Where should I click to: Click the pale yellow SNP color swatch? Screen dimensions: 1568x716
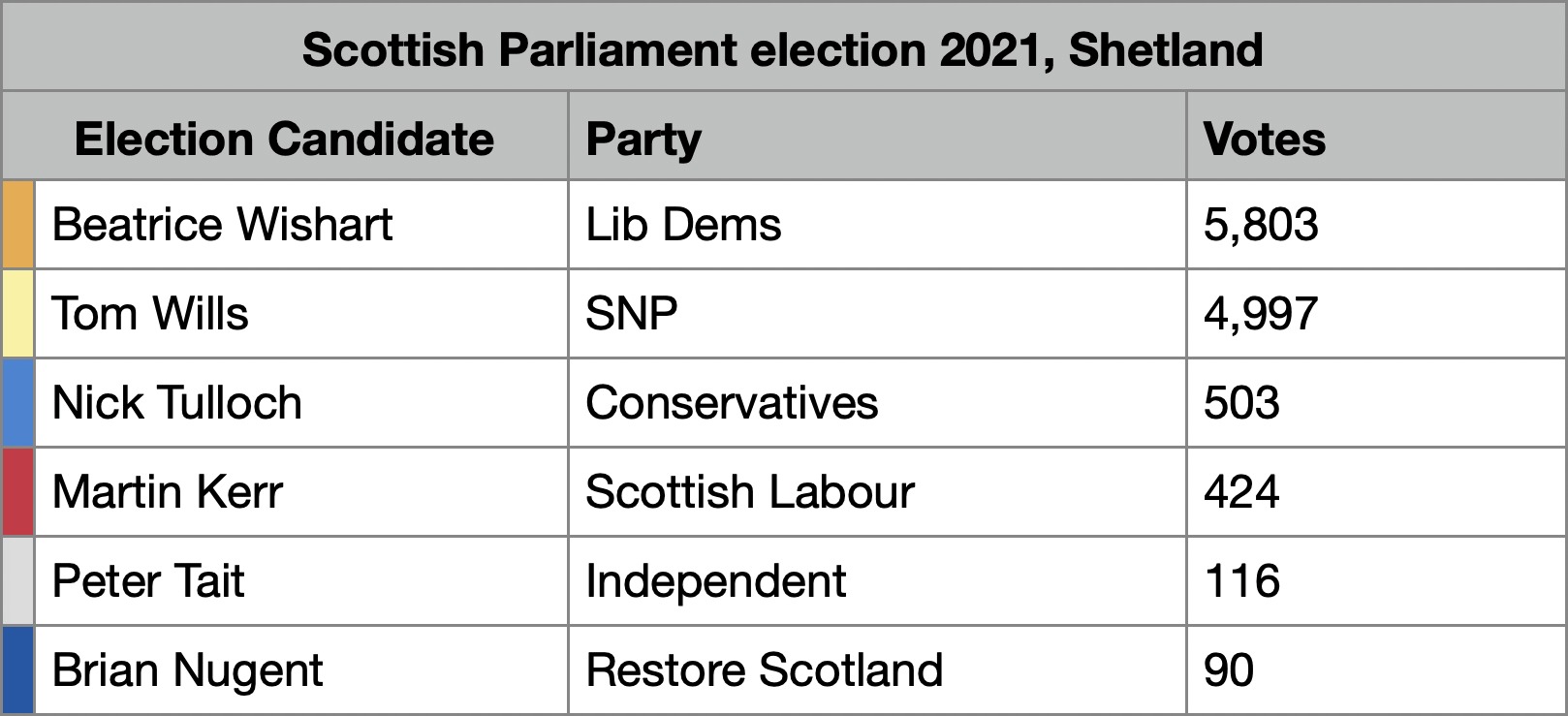18,314
